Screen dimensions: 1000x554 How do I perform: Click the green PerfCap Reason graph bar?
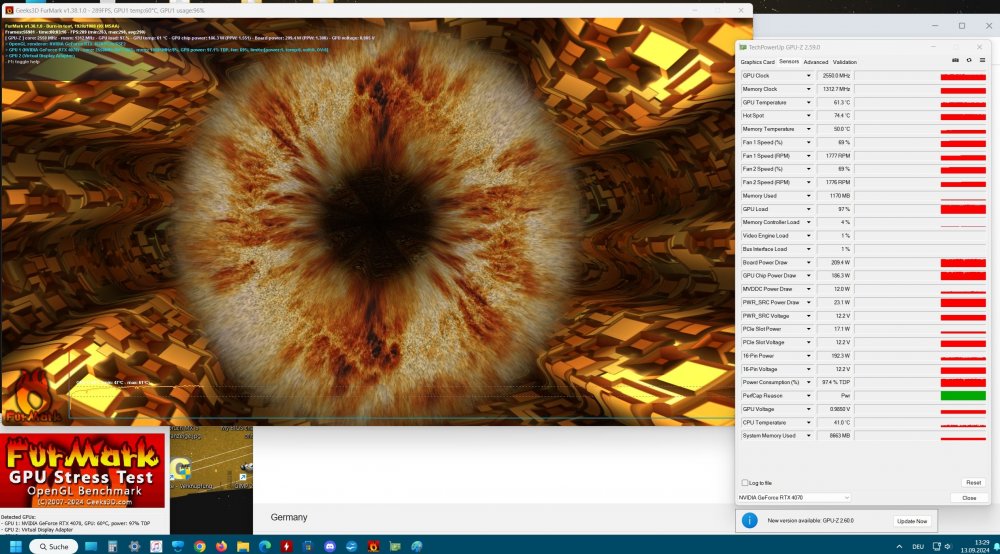(x=963, y=396)
